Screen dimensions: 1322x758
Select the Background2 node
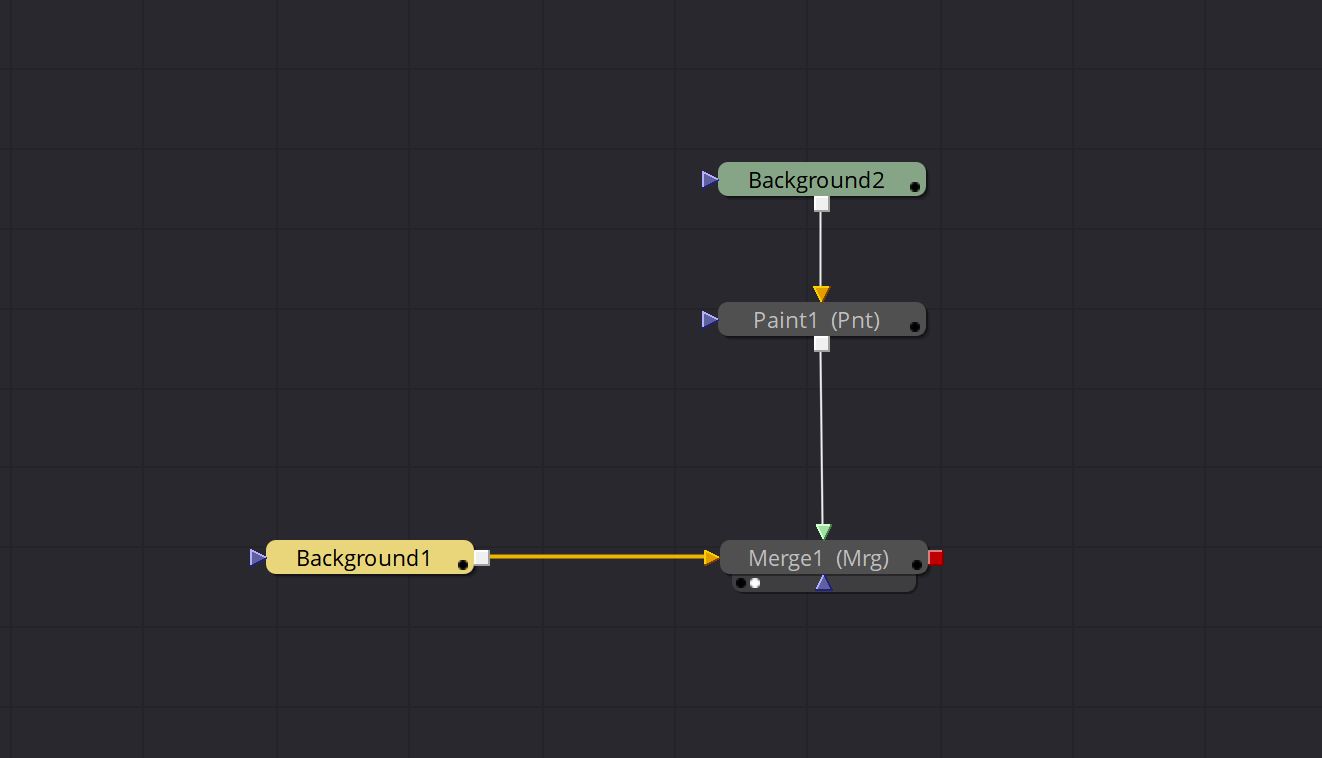[x=822, y=180]
